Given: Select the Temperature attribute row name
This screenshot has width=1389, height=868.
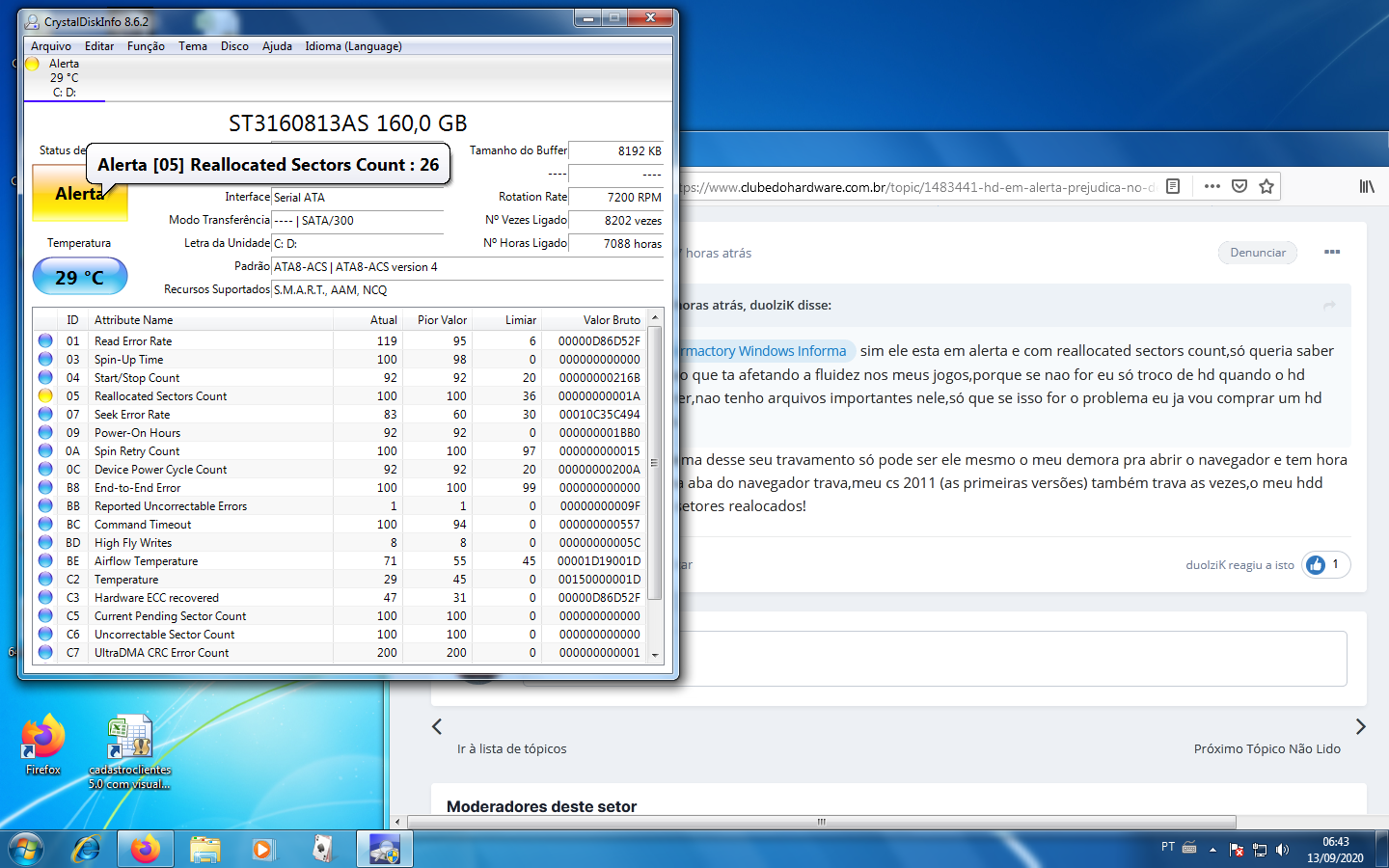Looking at the screenshot, I should [x=126, y=580].
